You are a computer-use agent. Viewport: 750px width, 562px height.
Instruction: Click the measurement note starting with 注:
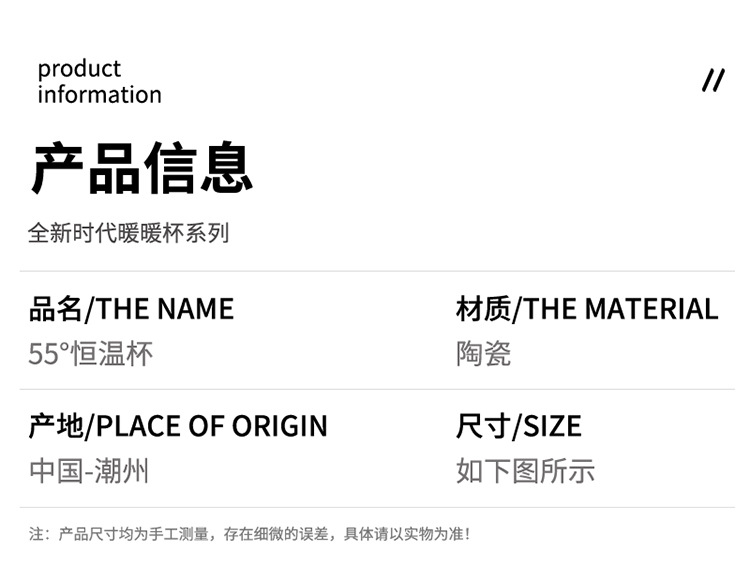point(250,534)
